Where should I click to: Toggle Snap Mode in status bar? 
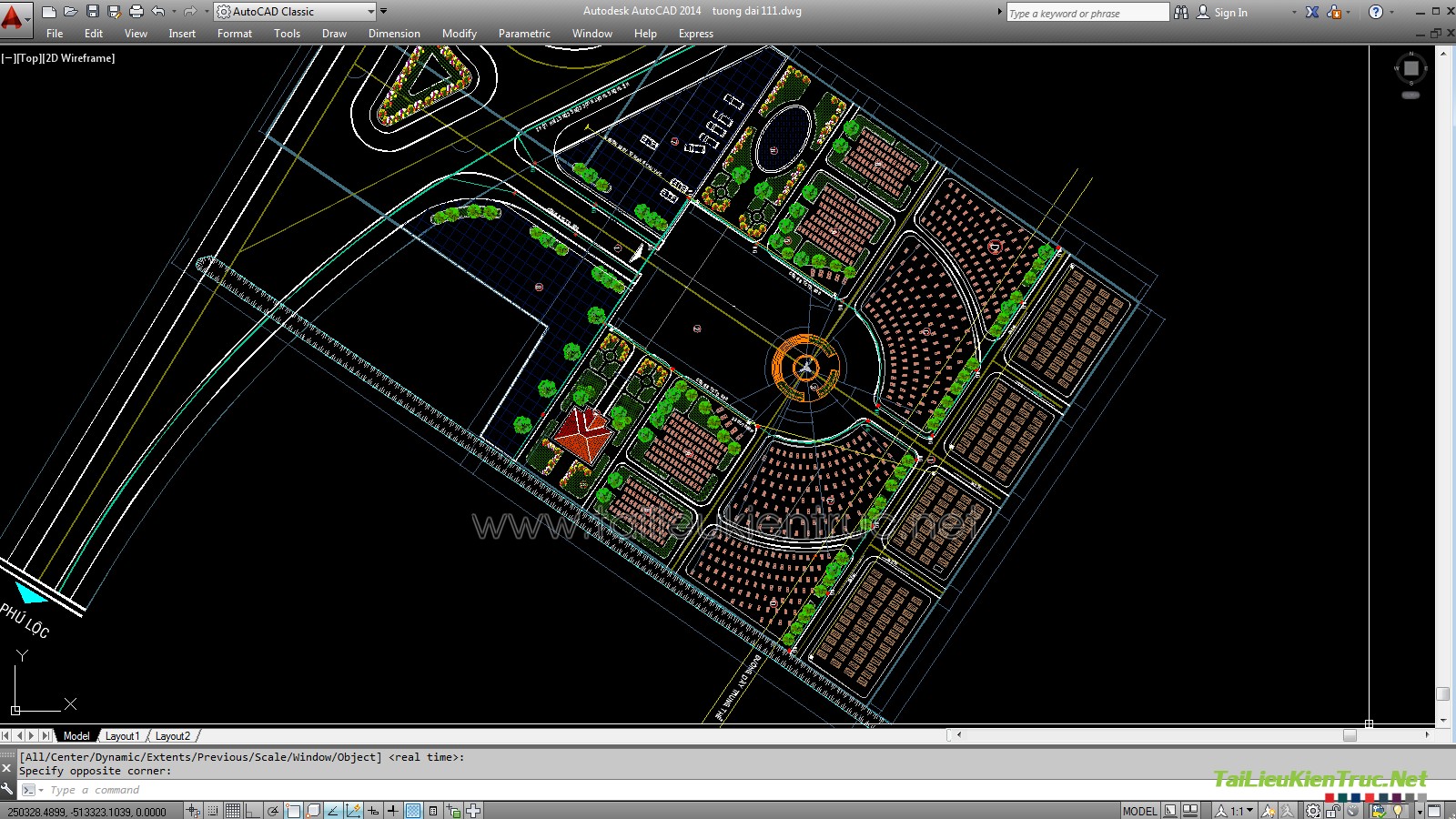click(213, 810)
